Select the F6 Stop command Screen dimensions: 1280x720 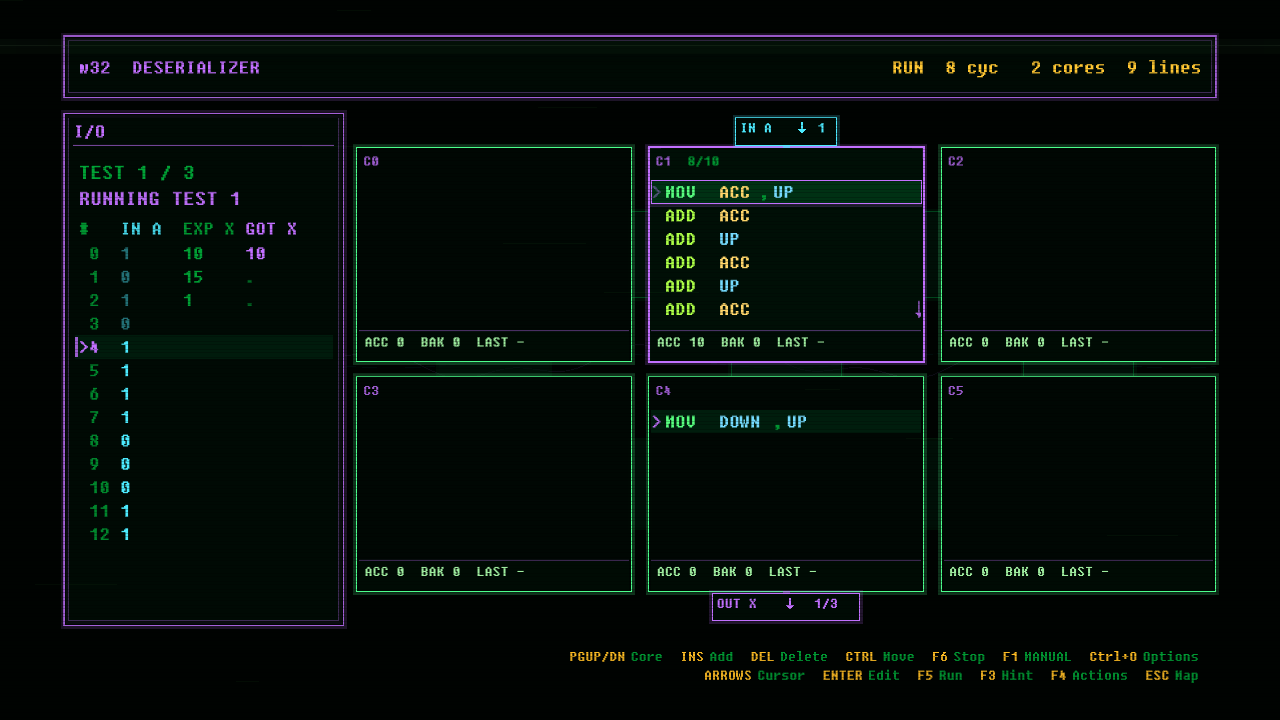click(x=958, y=657)
